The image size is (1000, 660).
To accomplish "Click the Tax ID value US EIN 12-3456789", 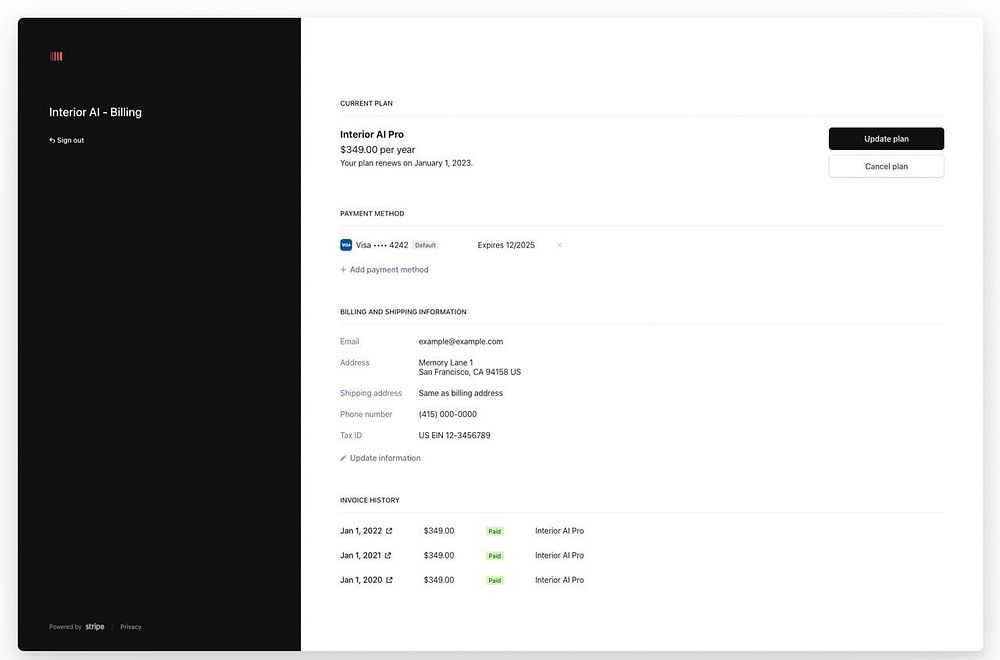I will pos(454,435).
